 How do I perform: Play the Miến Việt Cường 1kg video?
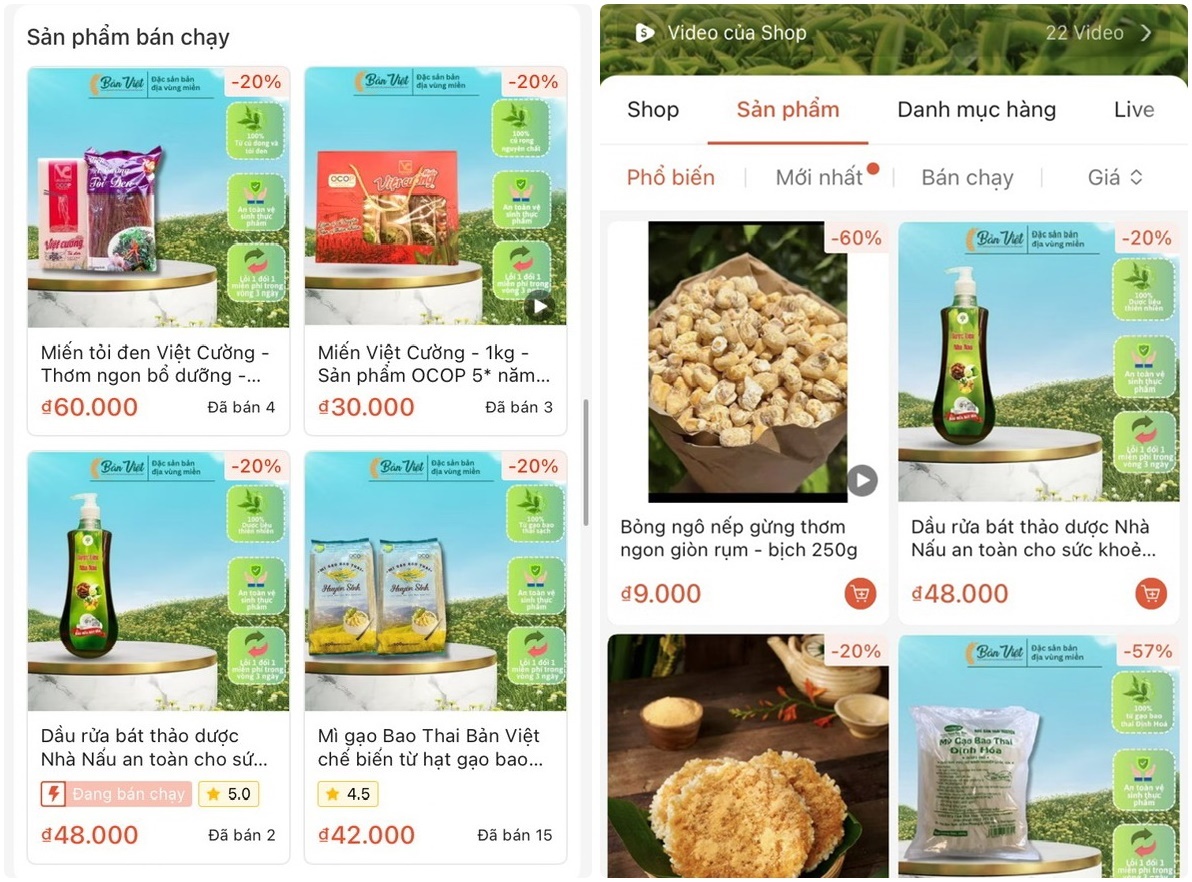click(539, 306)
